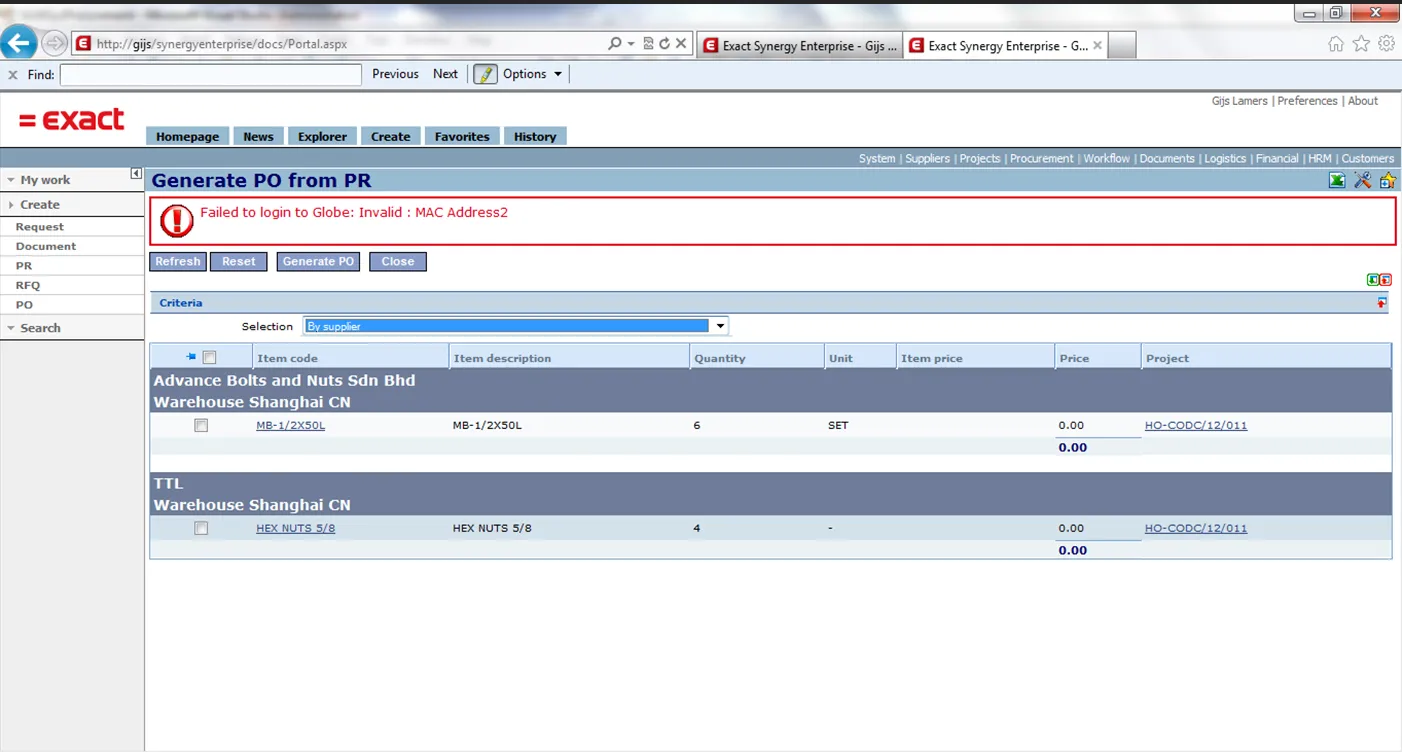Toggle the select-all checkbox in table header
This screenshot has width=1402, height=752.
[209, 357]
